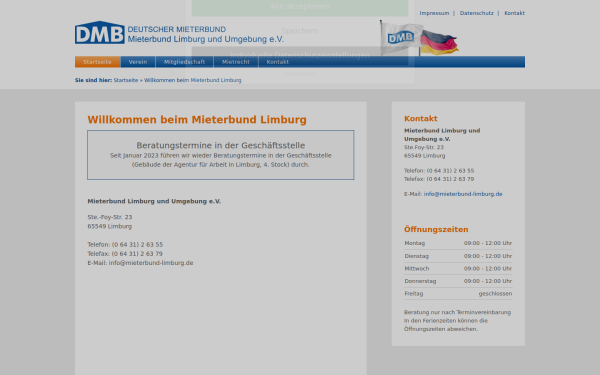Click the Dienstag opening hours row

458,256
